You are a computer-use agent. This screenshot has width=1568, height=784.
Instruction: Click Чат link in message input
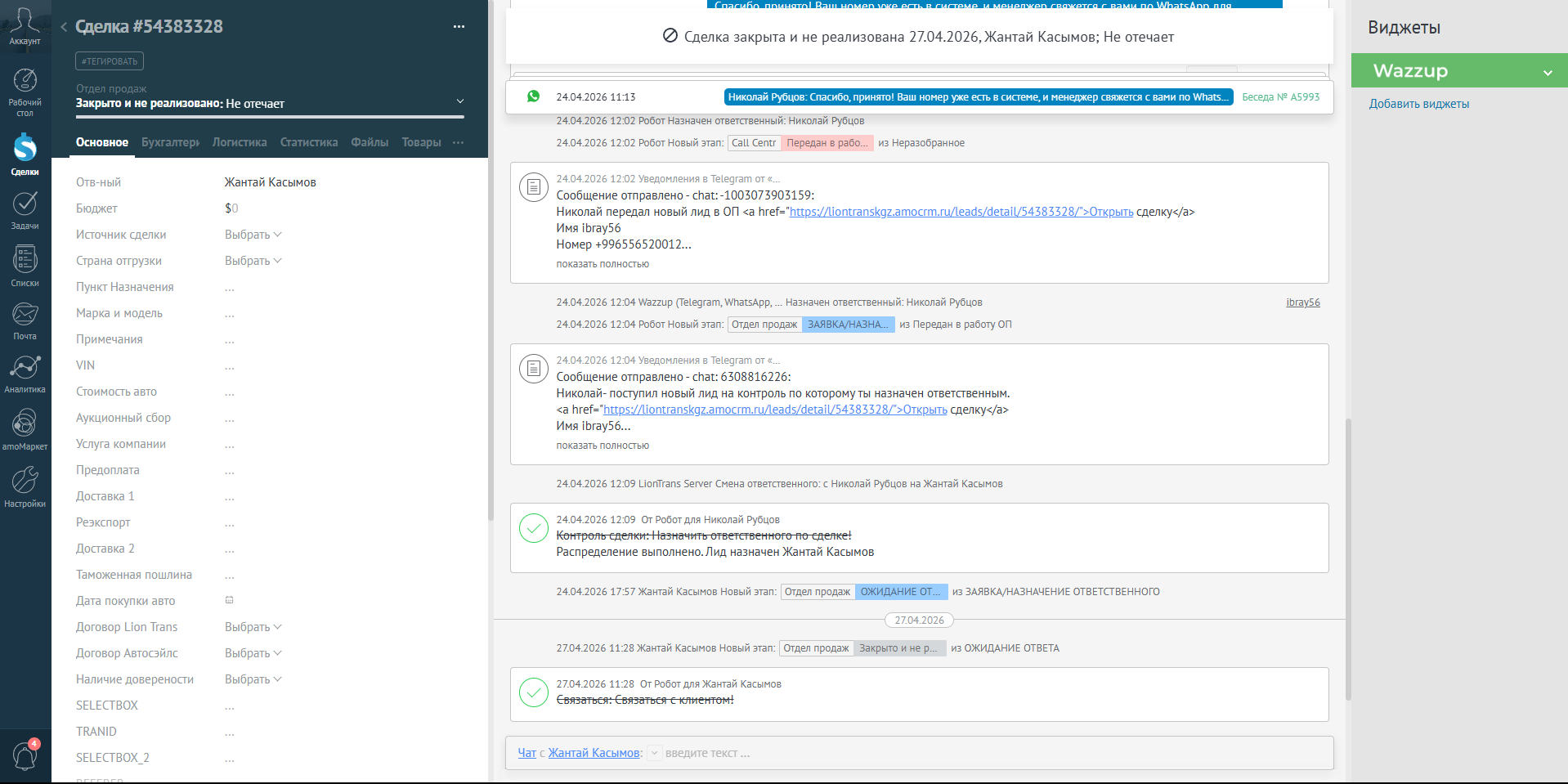pos(527,753)
